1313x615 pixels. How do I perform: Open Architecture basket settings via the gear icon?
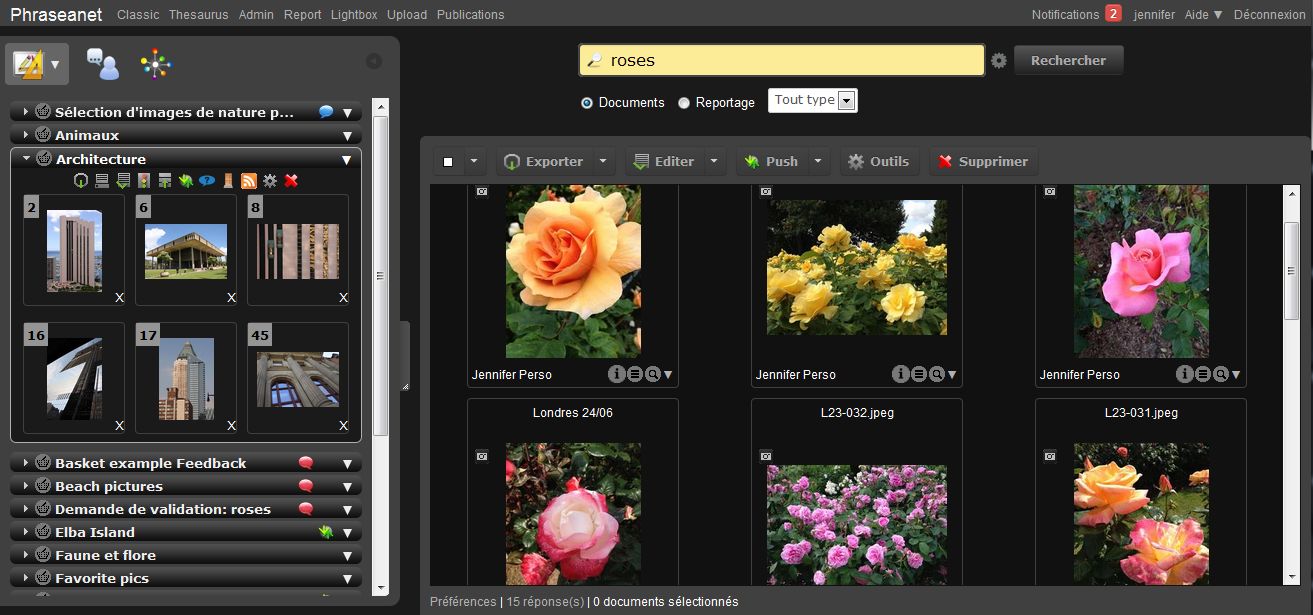[271, 180]
